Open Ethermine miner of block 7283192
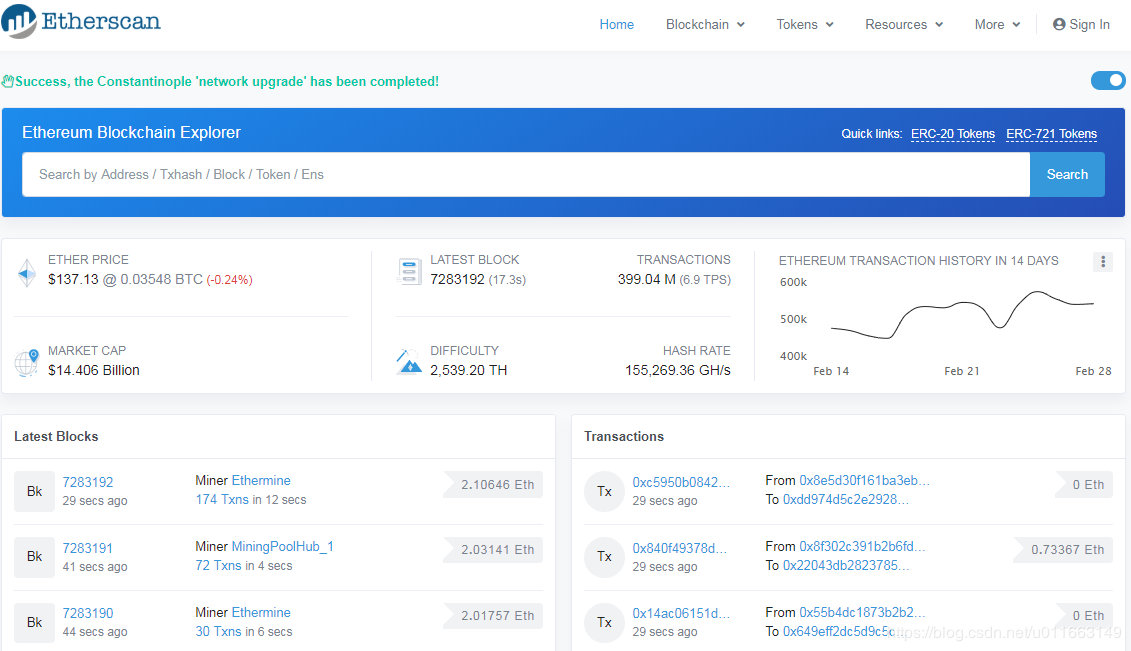 click(261, 480)
